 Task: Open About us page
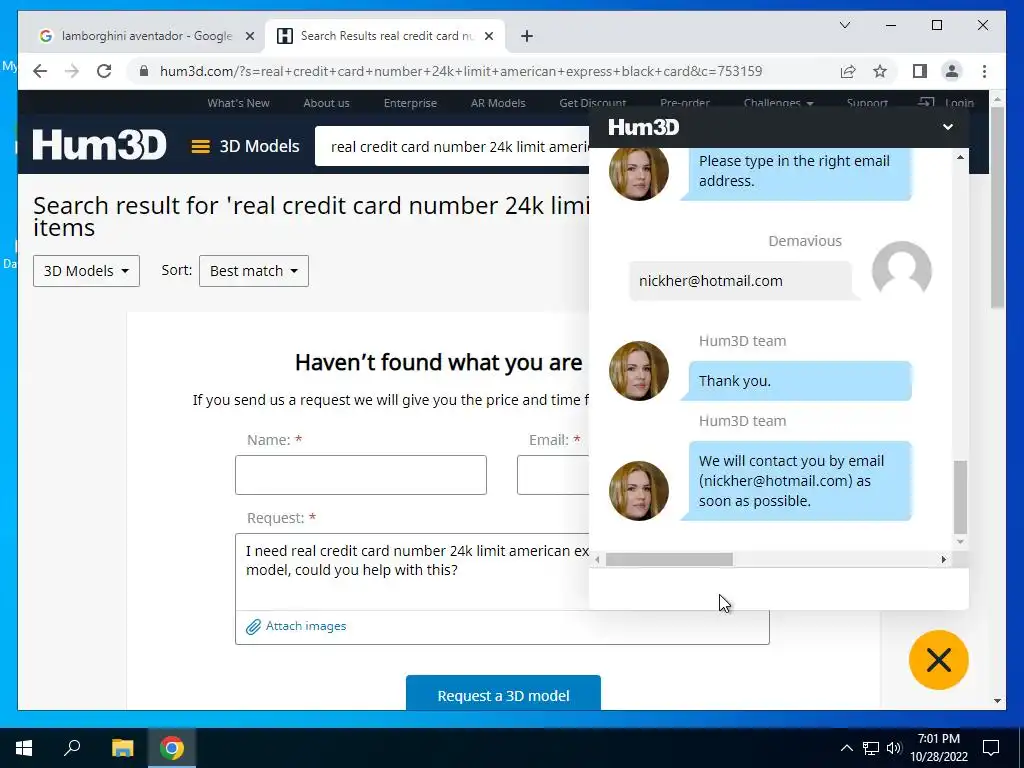pos(326,103)
